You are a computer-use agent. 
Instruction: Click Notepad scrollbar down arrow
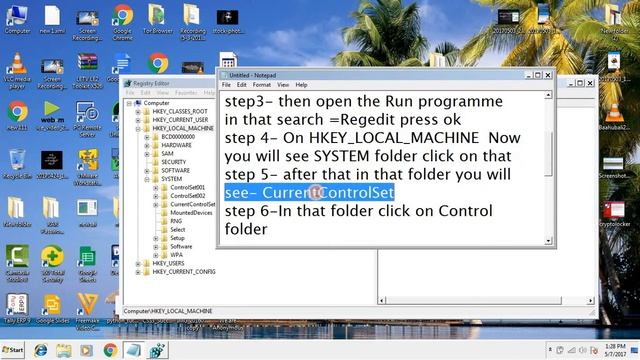[548, 241]
